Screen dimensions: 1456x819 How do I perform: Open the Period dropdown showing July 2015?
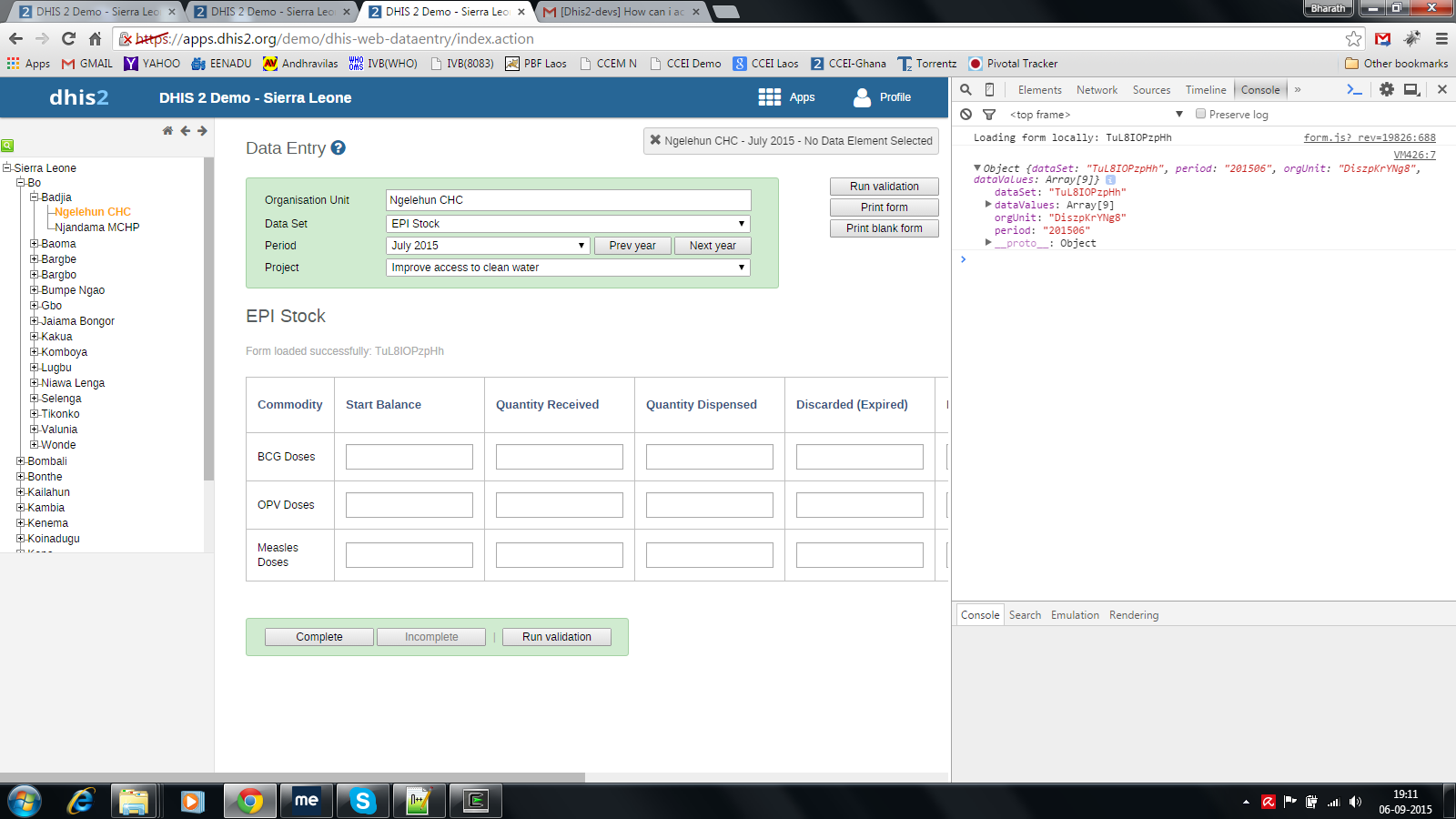coord(488,246)
